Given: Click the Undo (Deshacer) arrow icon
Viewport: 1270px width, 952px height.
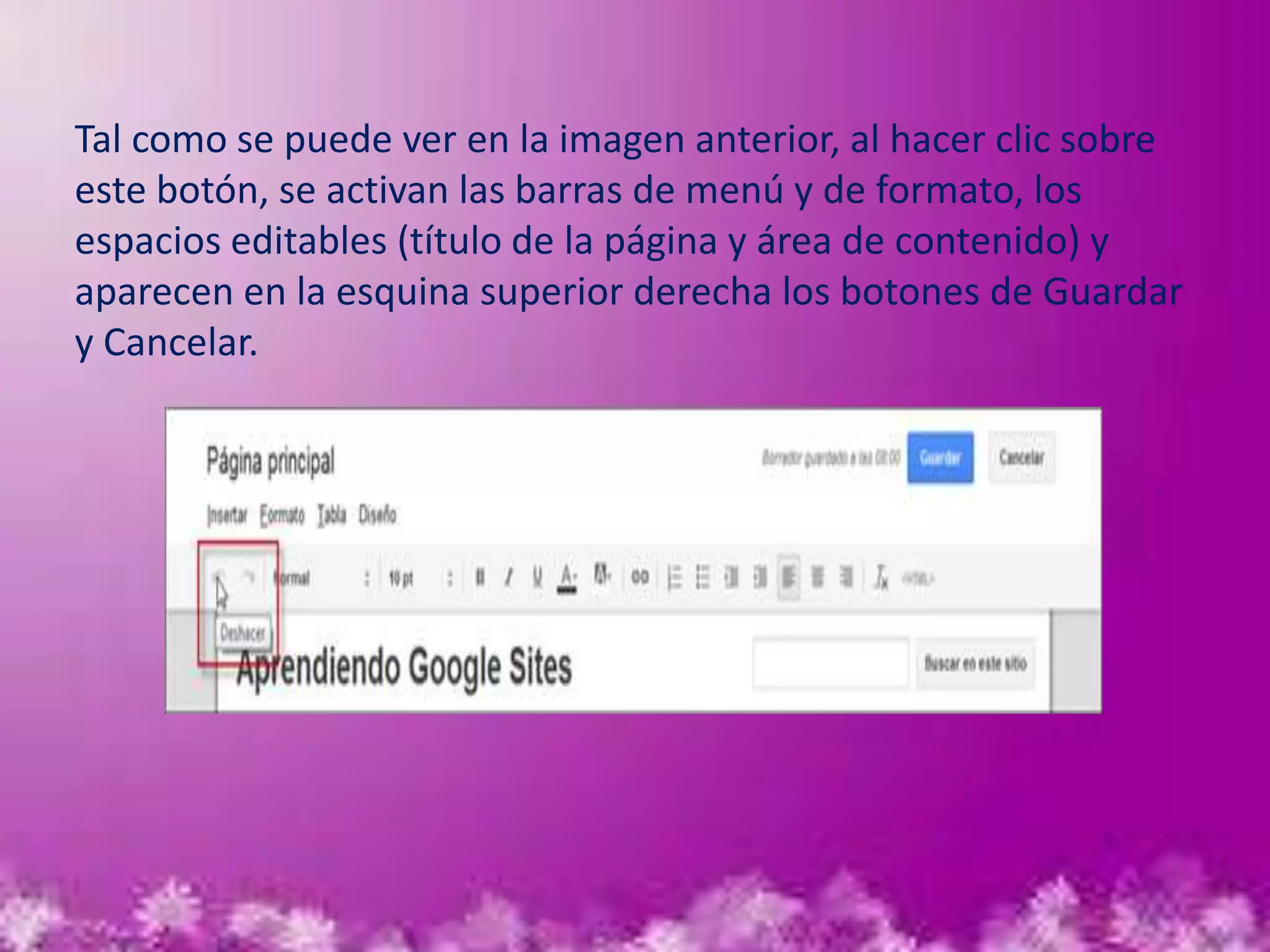Looking at the screenshot, I should (218, 578).
